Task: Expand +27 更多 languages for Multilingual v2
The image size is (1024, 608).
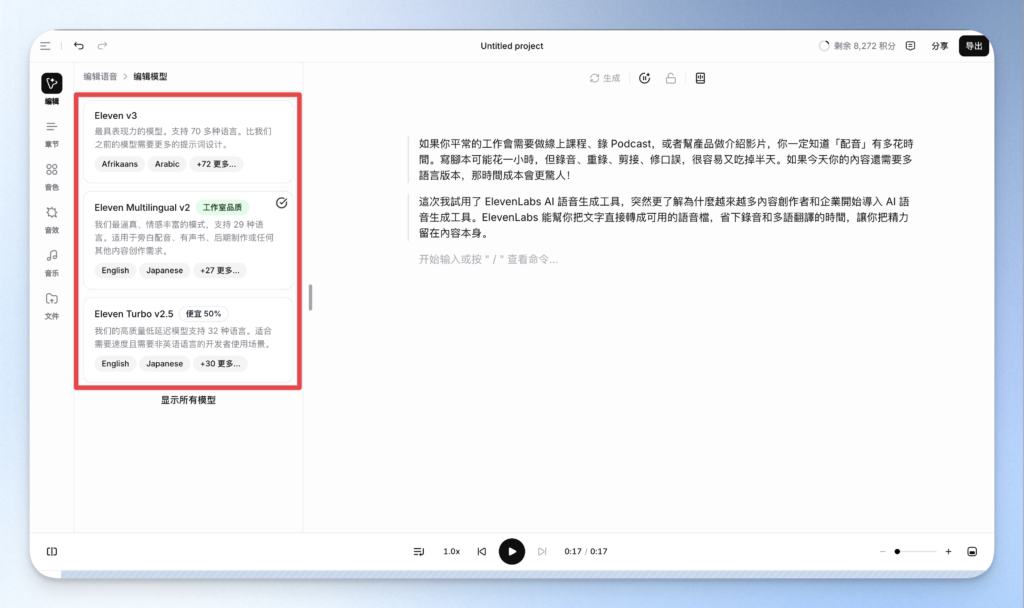Action: click(x=219, y=270)
